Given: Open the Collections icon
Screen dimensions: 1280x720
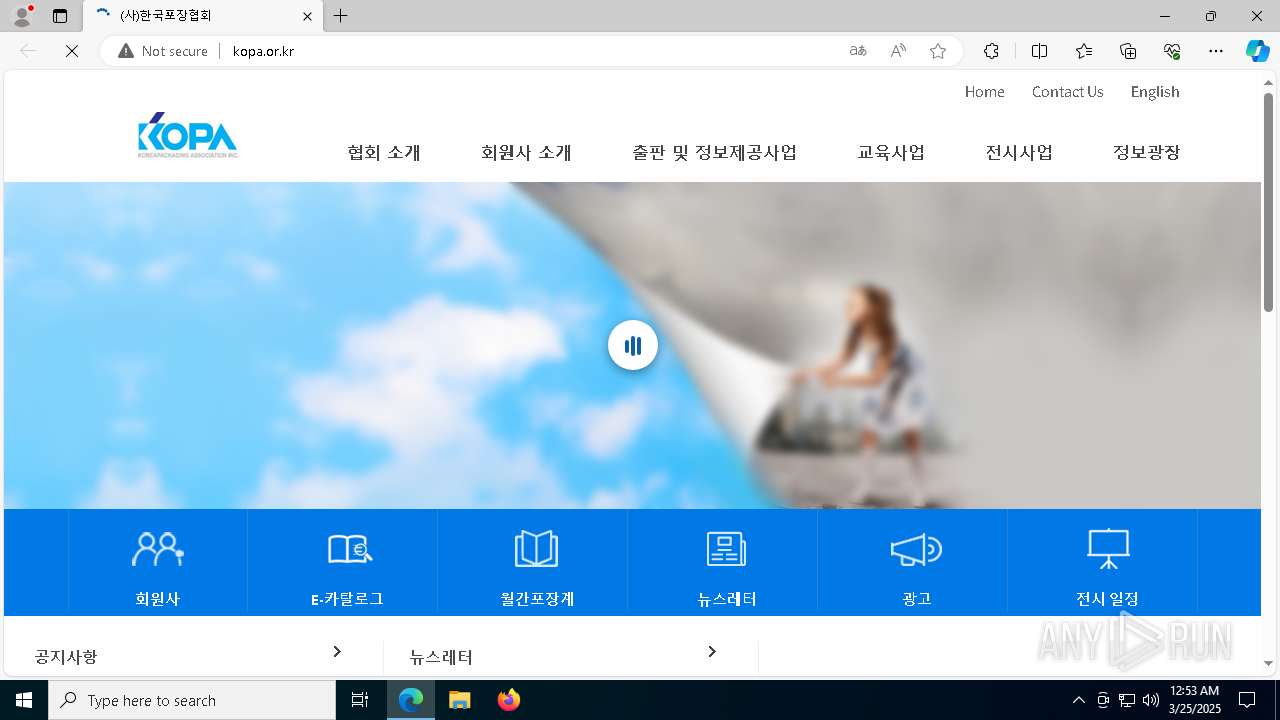Looking at the screenshot, I should (x=1128, y=51).
